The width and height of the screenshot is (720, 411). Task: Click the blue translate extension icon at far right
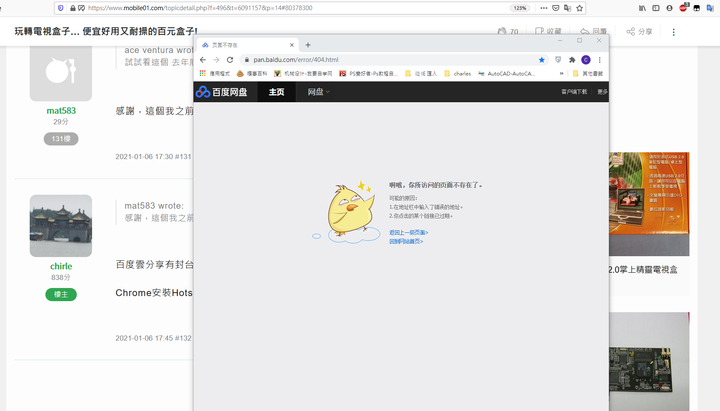(x=709, y=8)
